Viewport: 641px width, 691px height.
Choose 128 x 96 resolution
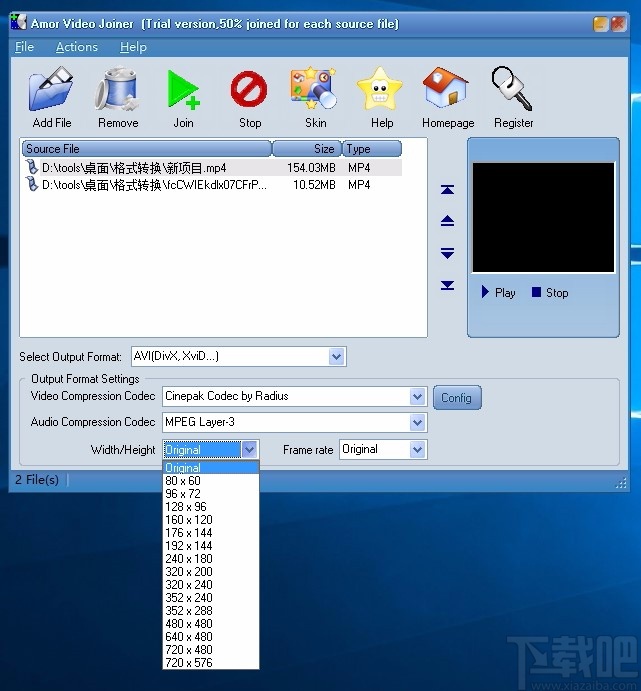(211, 507)
